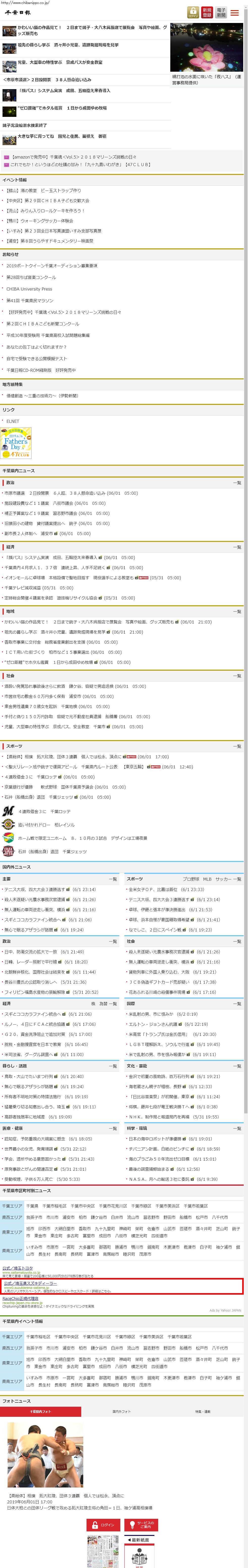Open 一覧 list for 主要 national news
The image size is (248, 1568).
tap(113, 879)
